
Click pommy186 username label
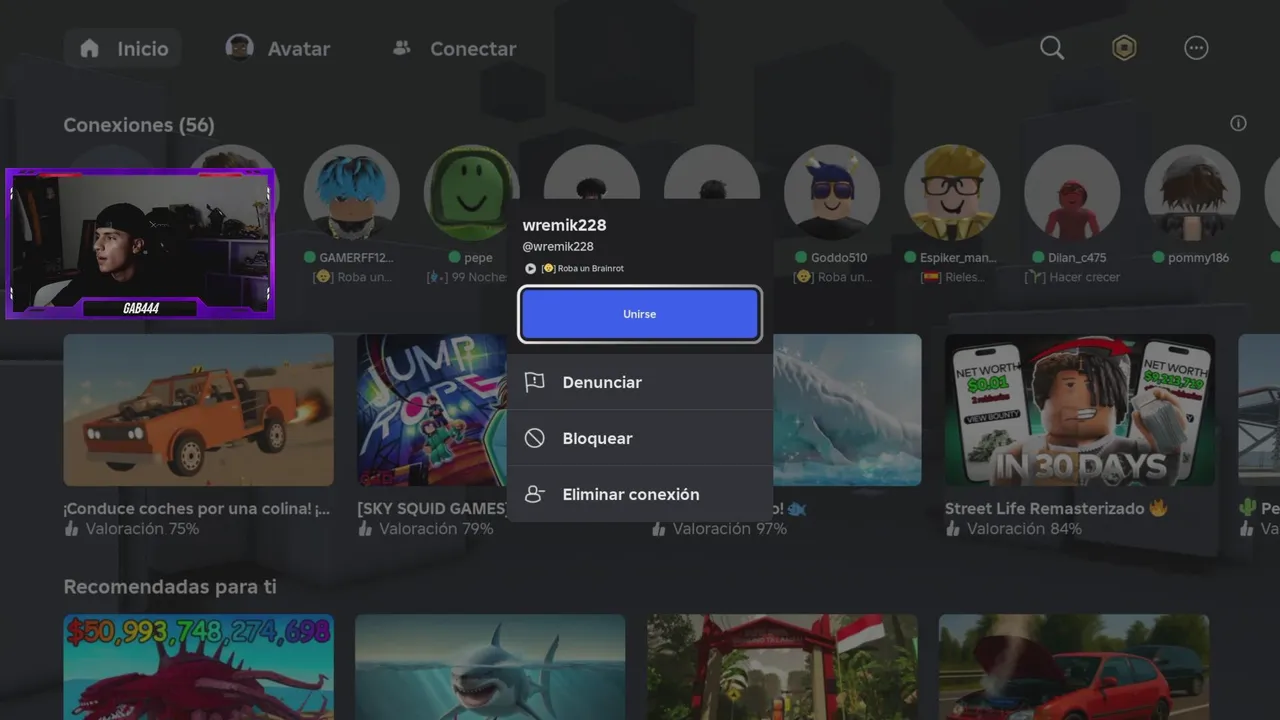point(1198,257)
